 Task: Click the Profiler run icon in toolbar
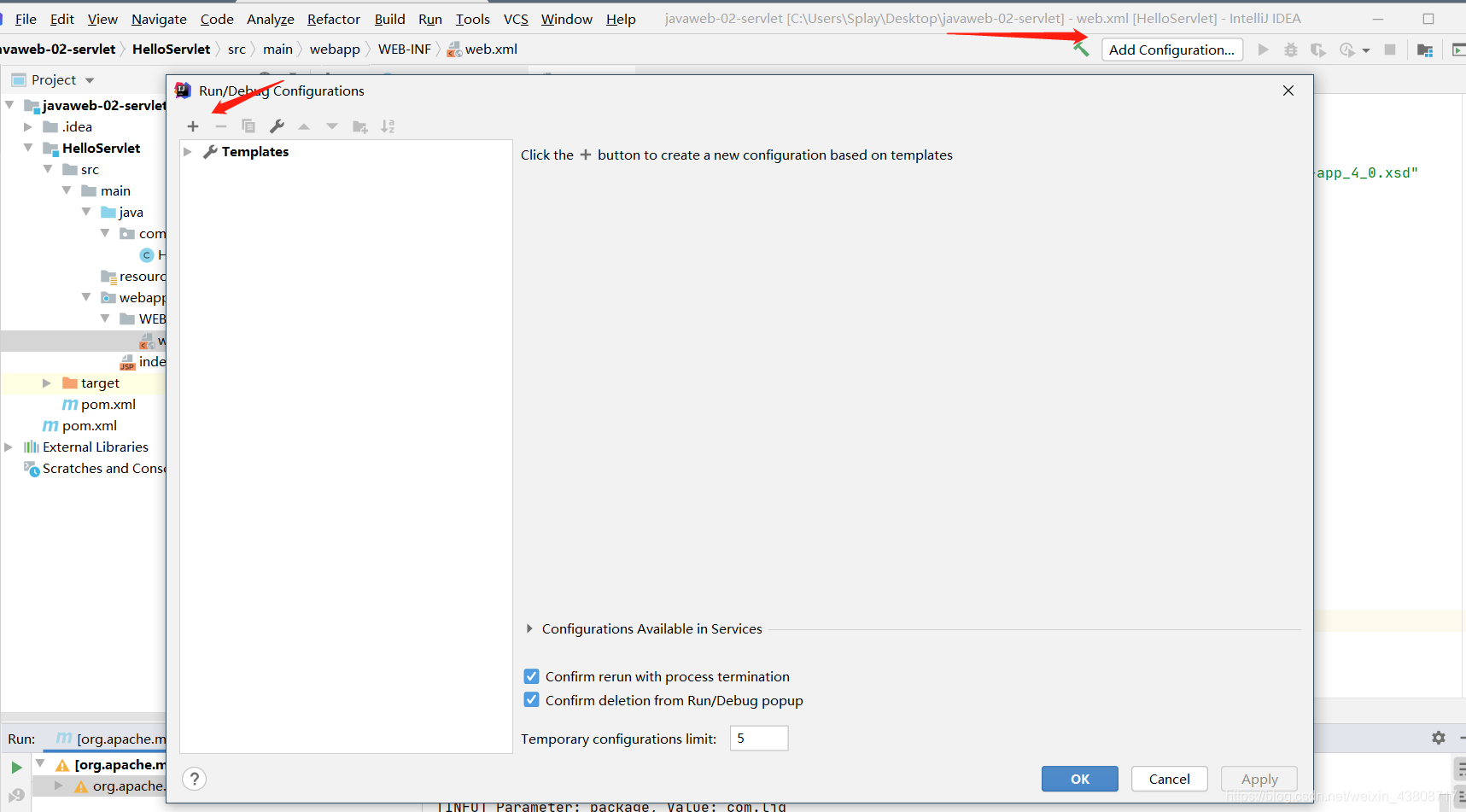[x=1347, y=50]
